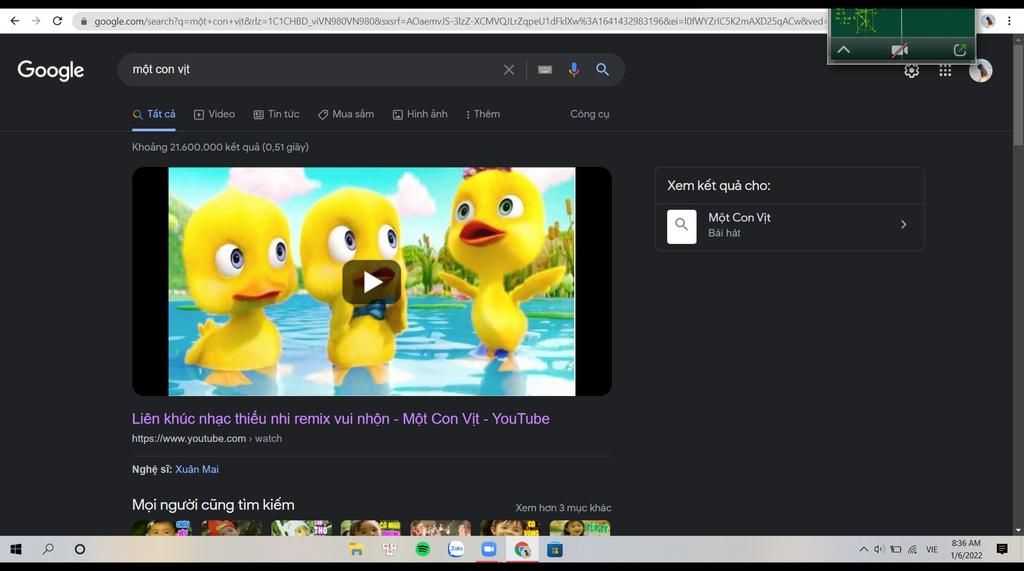Open Zoom from taskbar
1024x571 pixels.
[x=488, y=549]
